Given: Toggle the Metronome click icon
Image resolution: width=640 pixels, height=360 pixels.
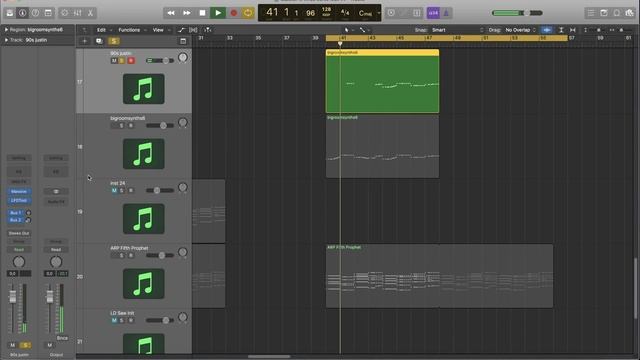Looking at the screenshot, I should point(446,13).
